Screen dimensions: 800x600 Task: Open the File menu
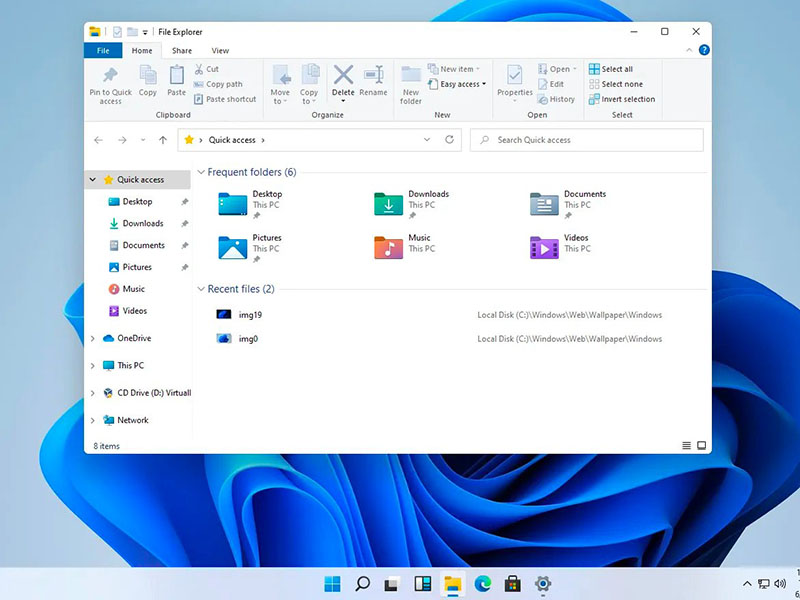pyautogui.click(x=102, y=50)
